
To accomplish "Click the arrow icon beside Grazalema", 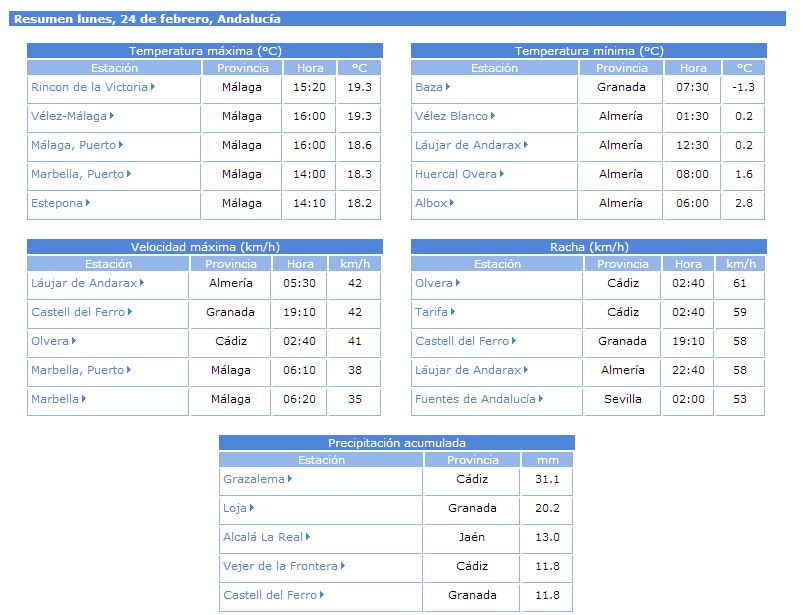I will 290,479.
